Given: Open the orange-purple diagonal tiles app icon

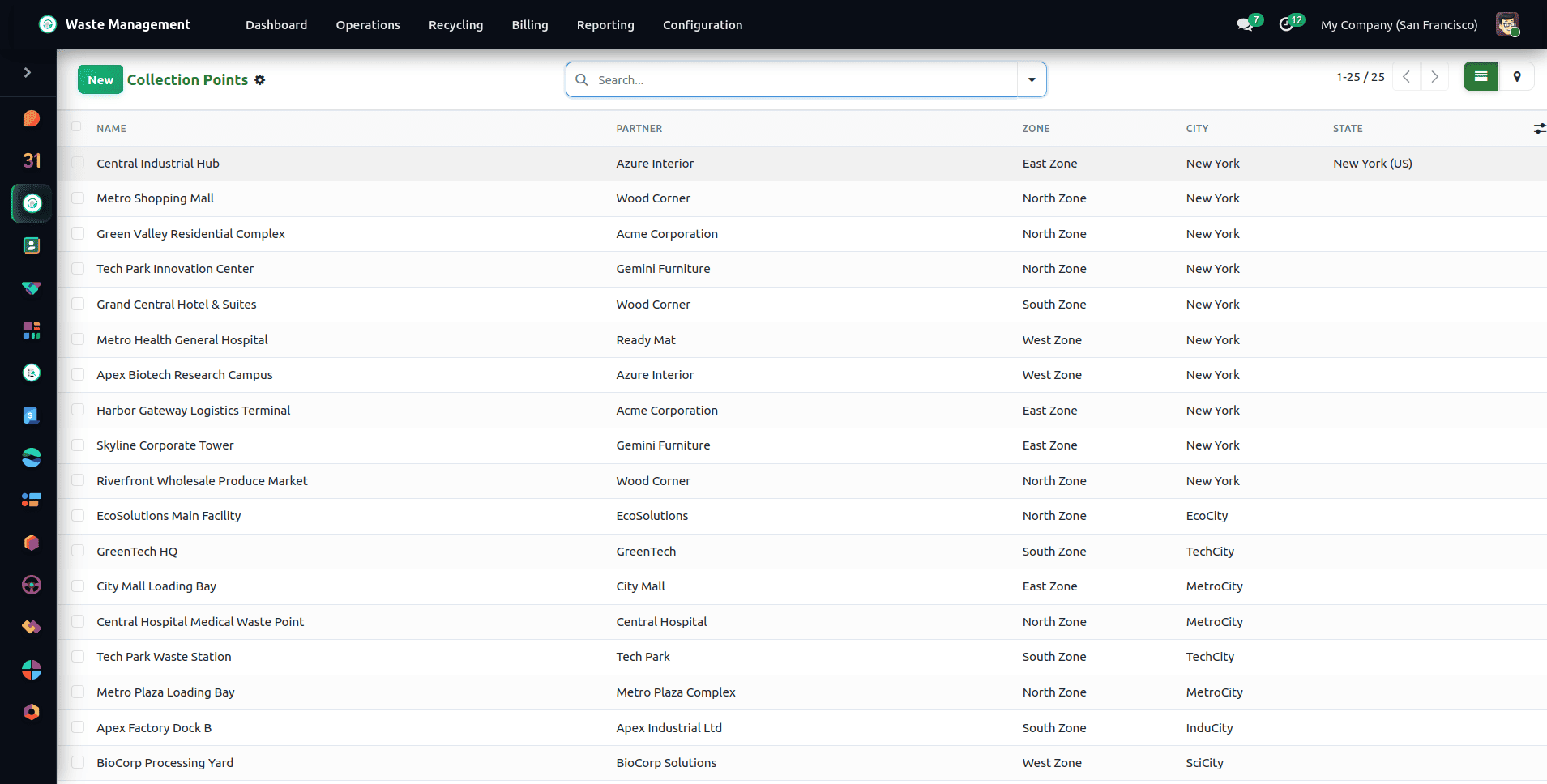Looking at the screenshot, I should click(32, 627).
